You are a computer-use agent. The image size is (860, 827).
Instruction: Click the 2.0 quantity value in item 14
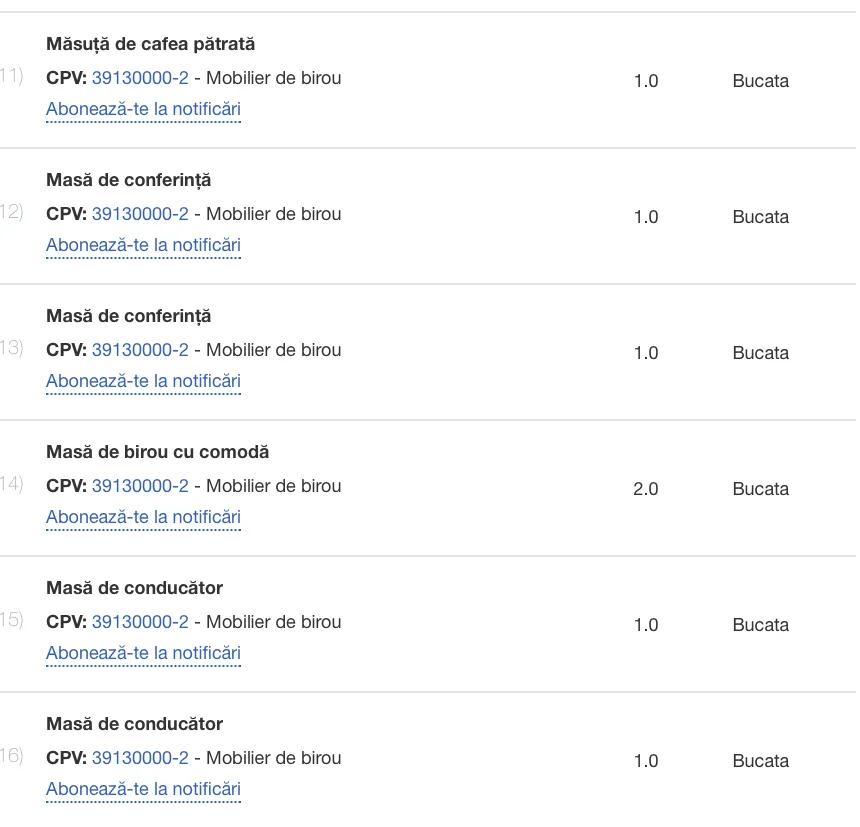(646, 489)
